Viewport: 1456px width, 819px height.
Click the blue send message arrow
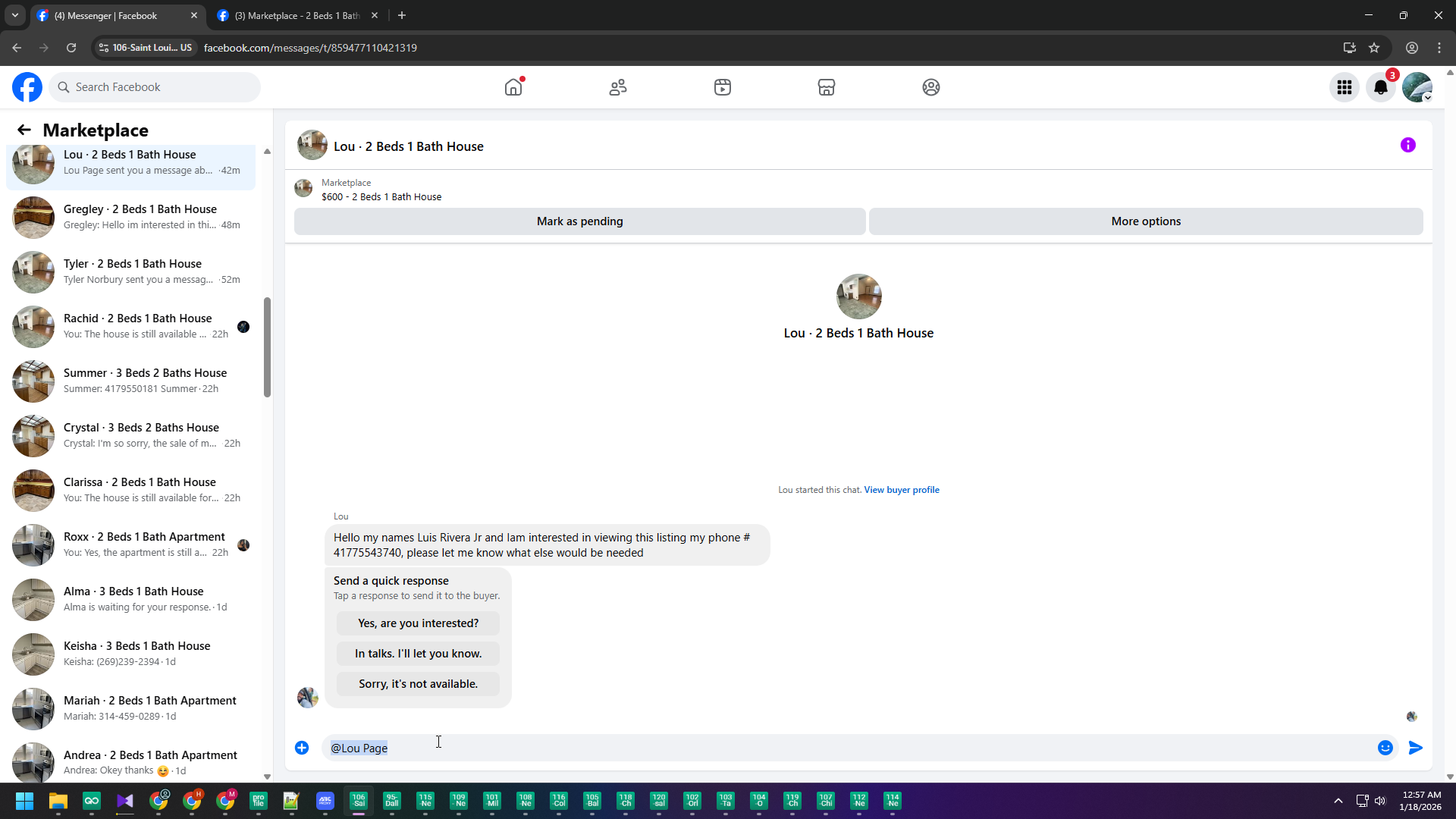(1416, 748)
